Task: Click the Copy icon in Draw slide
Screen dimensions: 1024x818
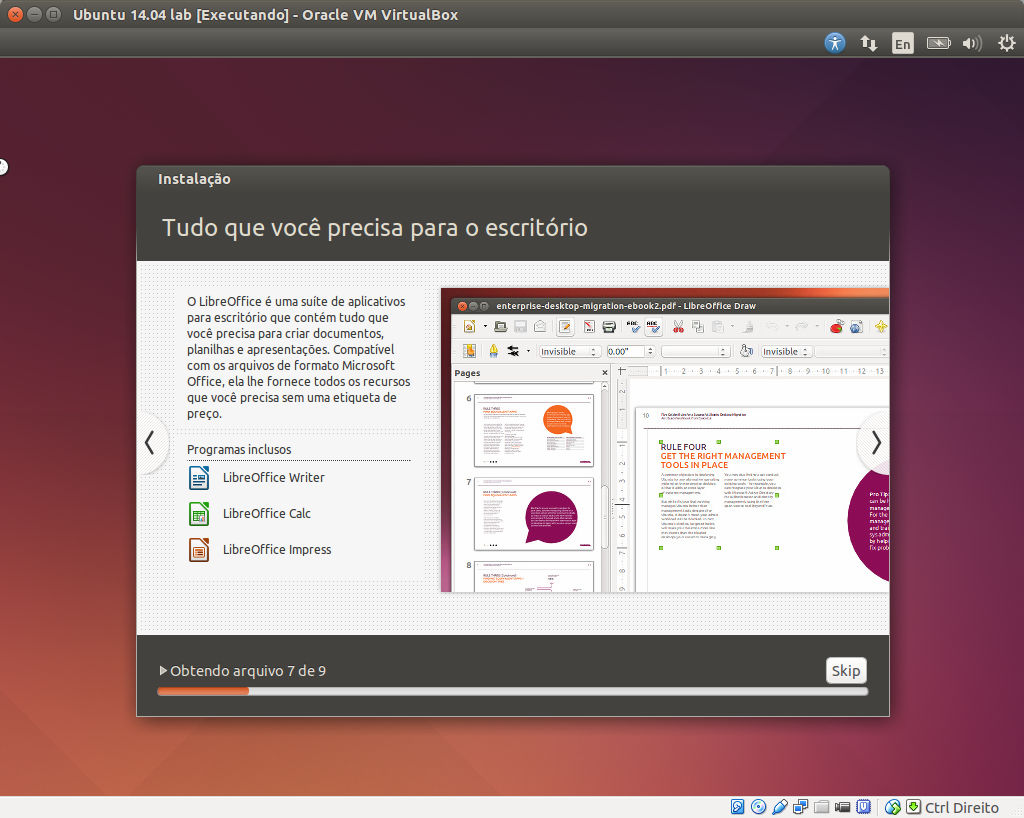Action: (x=697, y=326)
